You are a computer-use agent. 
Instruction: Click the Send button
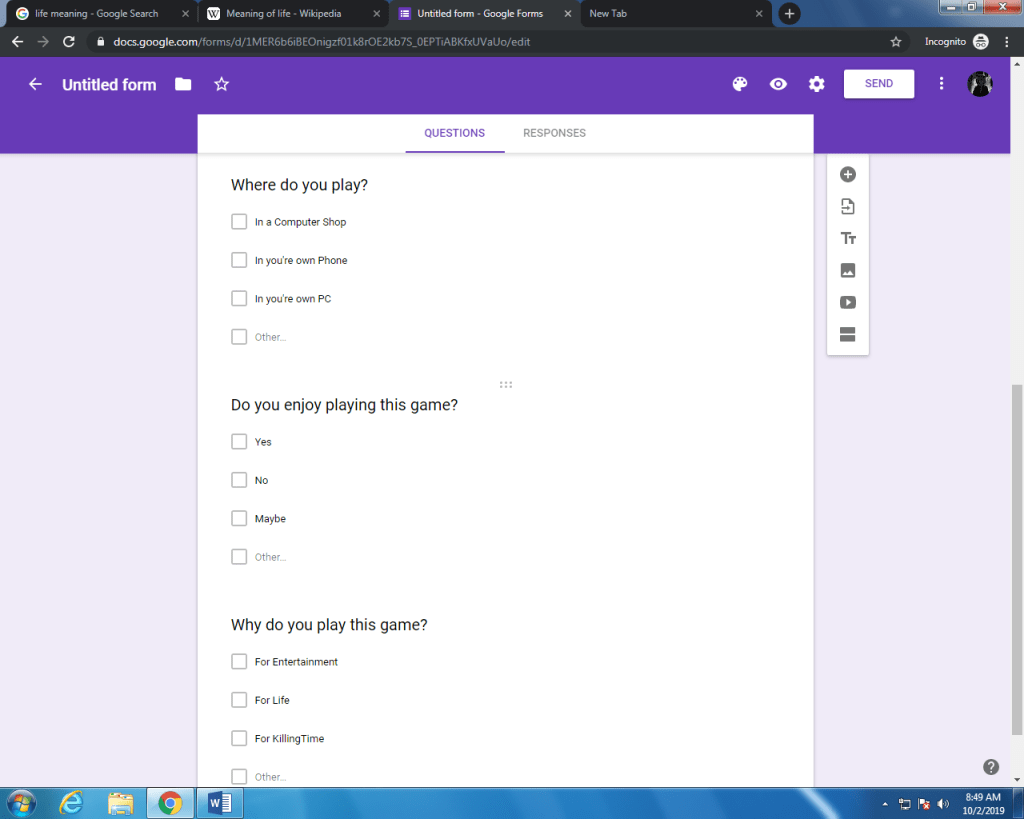[878, 84]
